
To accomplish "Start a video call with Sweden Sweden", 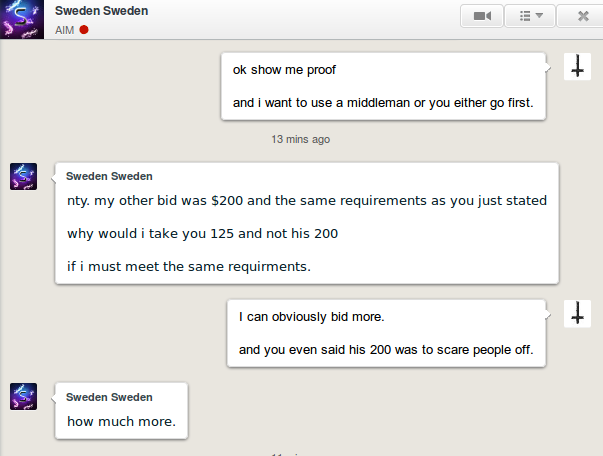I will (482, 16).
